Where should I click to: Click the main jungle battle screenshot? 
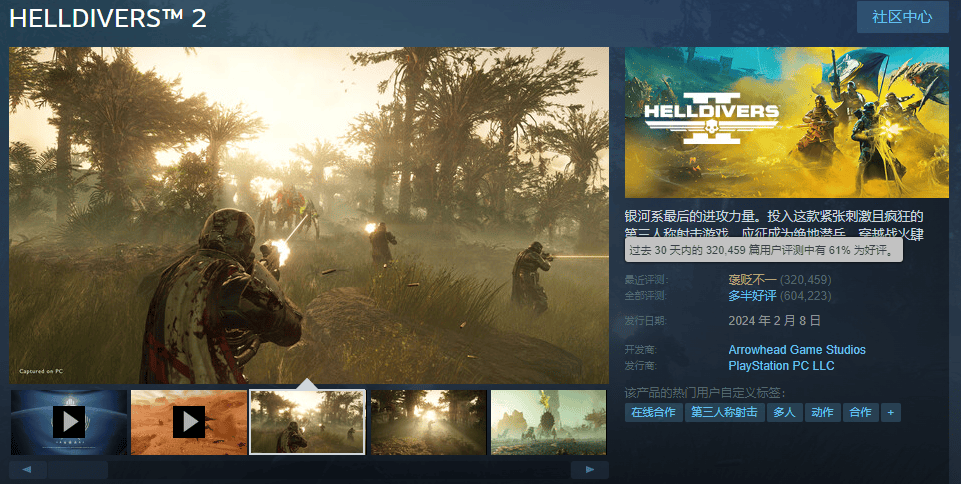pos(309,215)
